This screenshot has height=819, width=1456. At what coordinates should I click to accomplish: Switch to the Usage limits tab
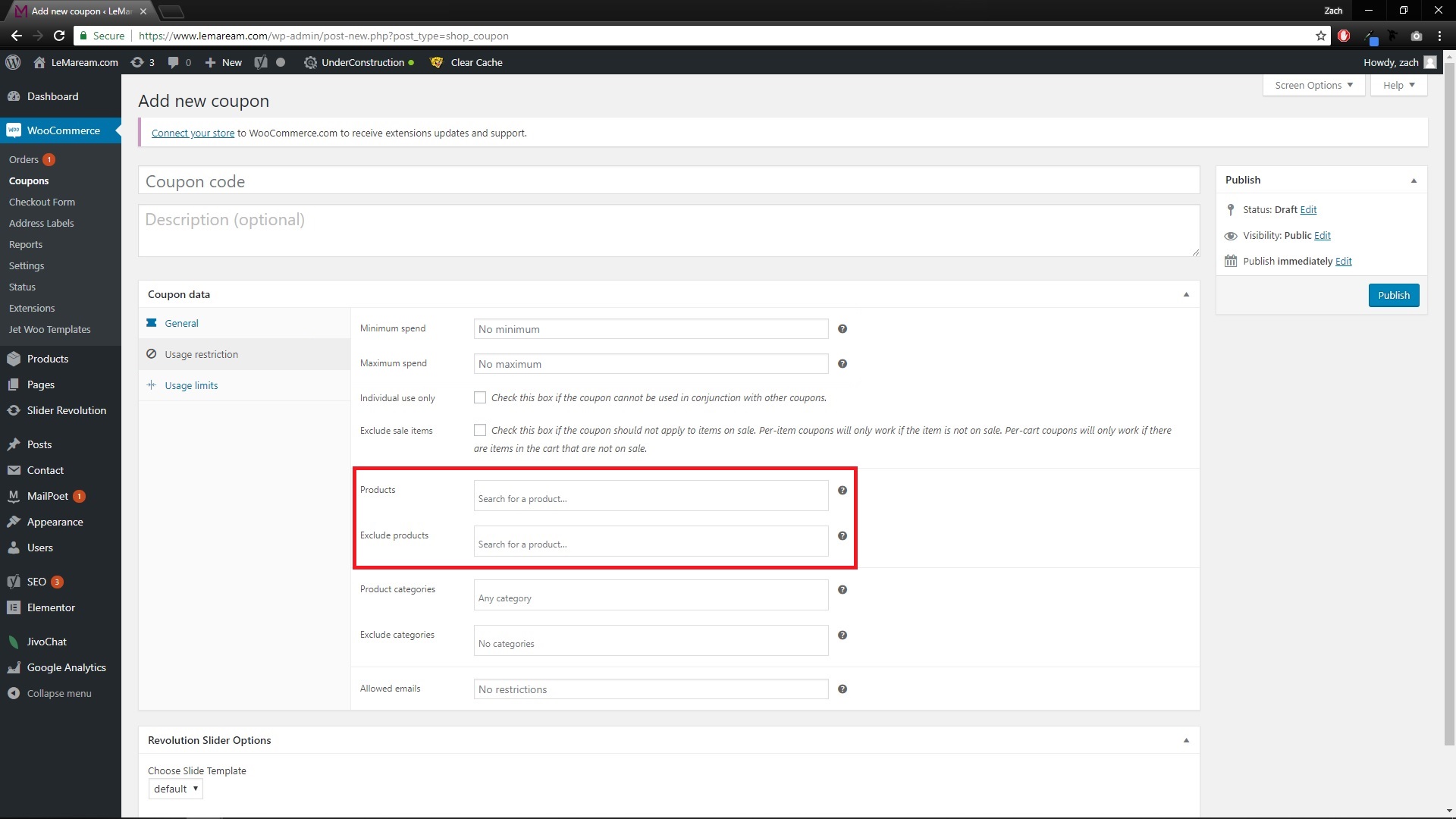click(244, 385)
